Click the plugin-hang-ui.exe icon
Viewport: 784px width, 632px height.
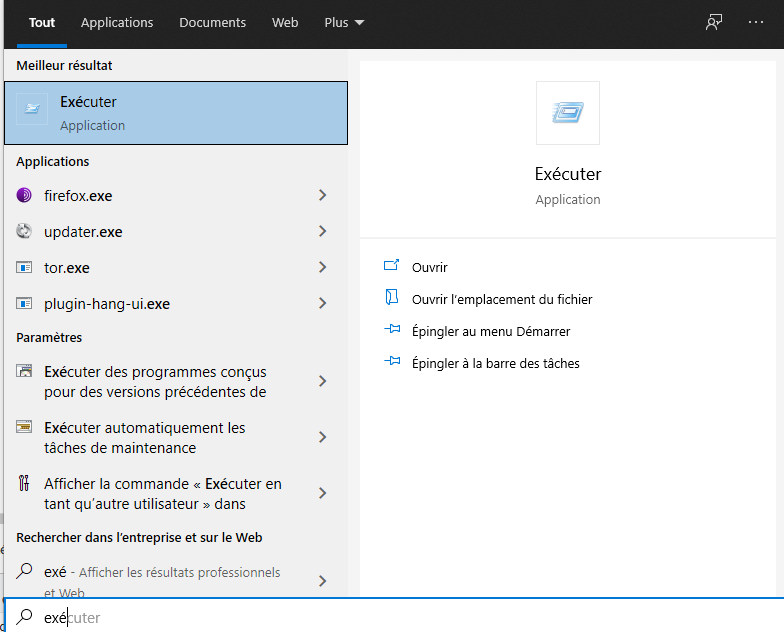(24, 303)
